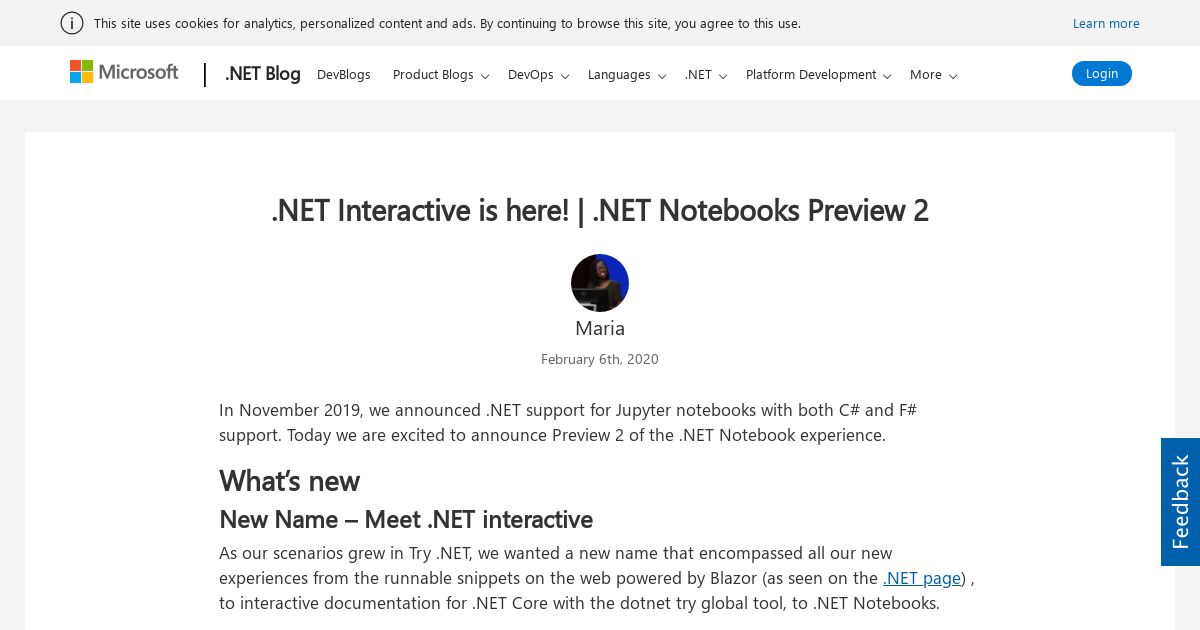Open the .NET Blog home link

pos(263,74)
